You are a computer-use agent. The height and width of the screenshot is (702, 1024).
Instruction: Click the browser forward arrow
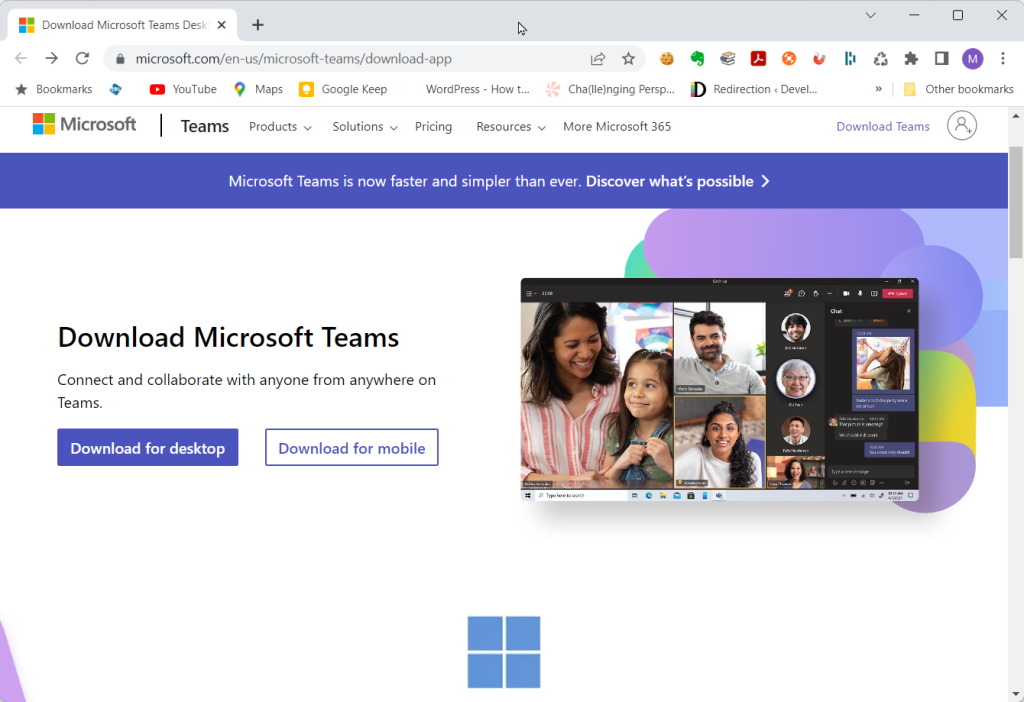(52, 59)
